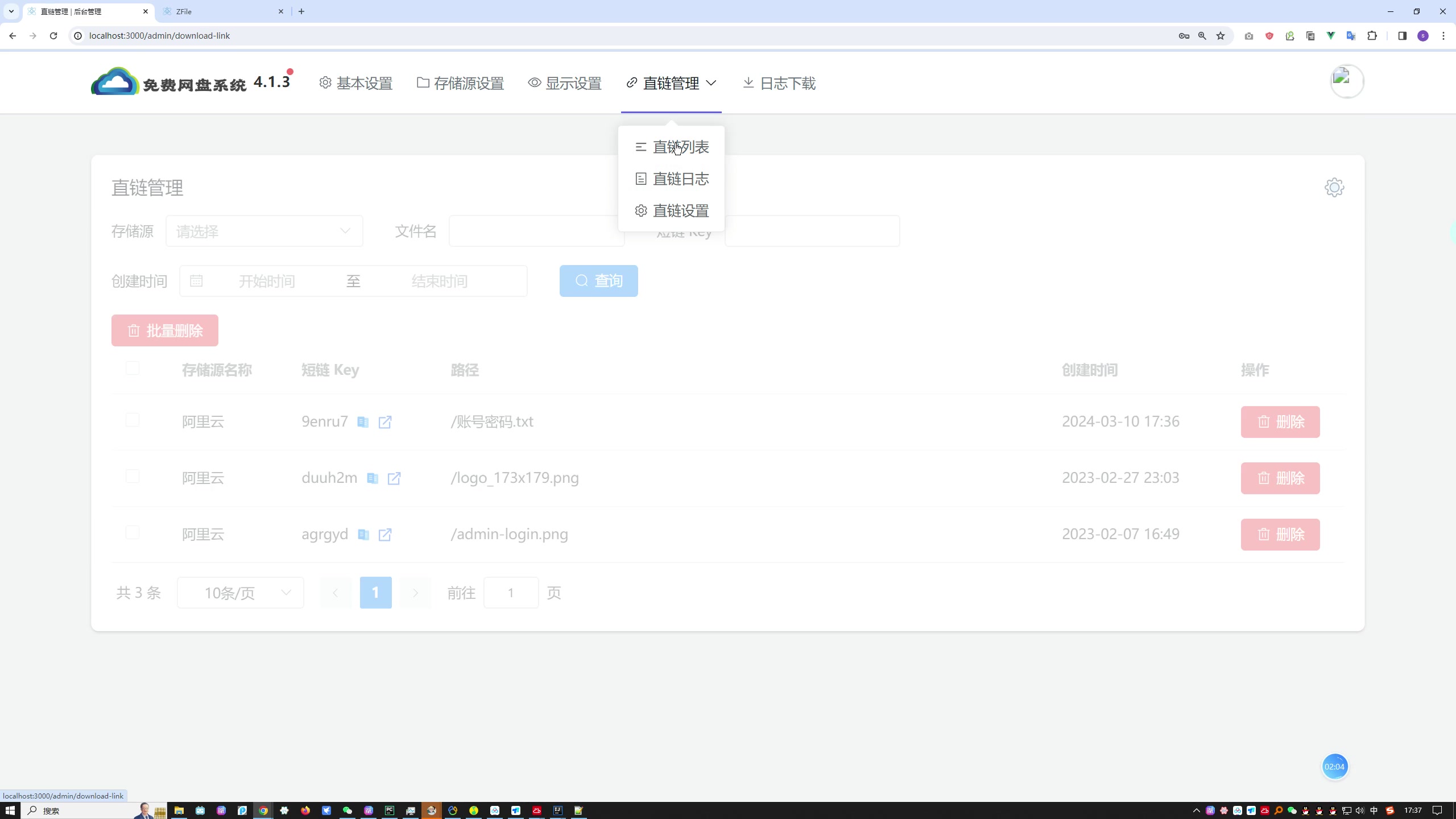The height and width of the screenshot is (819, 1456).
Task: Select 直链设置 from the dropdown menu
Action: click(x=672, y=211)
